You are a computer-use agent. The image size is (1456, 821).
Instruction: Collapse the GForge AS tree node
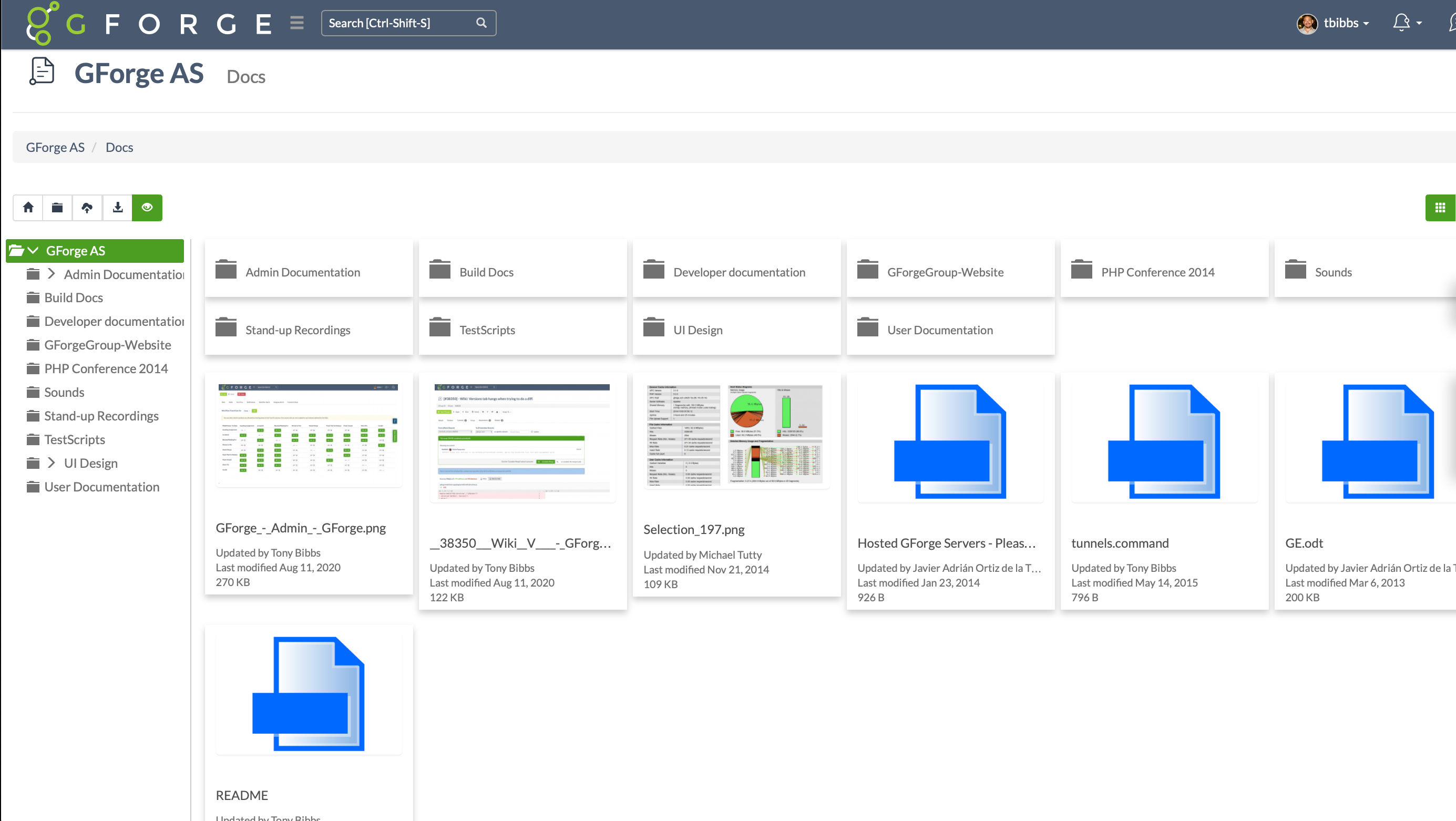click(33, 250)
